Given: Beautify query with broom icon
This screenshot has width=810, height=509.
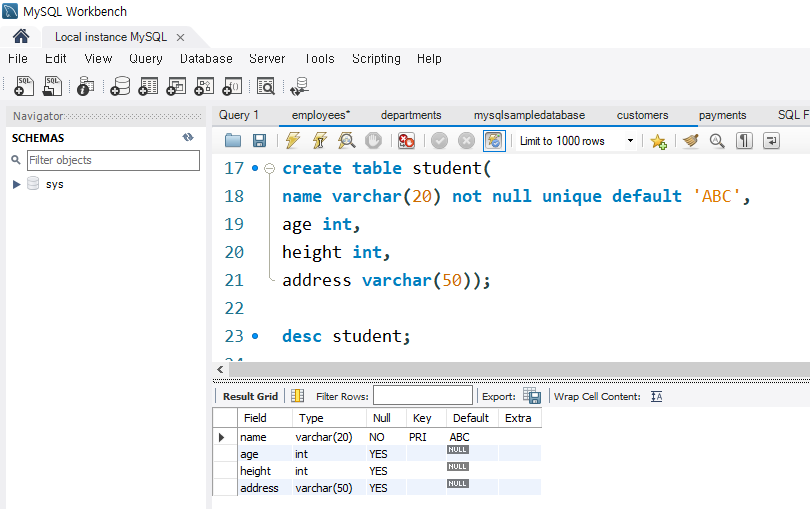Looking at the screenshot, I should pyautogui.click(x=691, y=141).
